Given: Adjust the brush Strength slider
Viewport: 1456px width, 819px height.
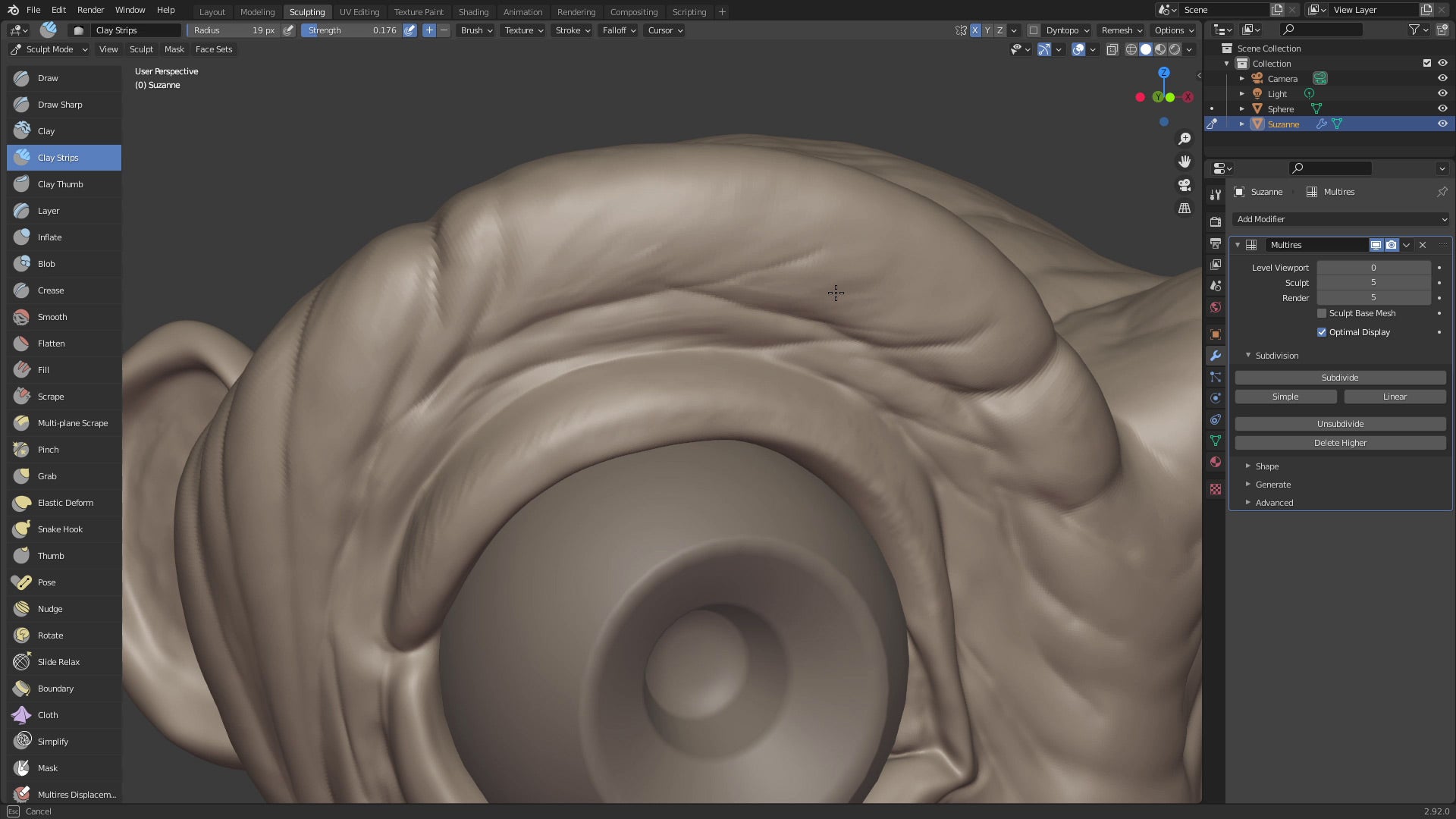Looking at the screenshot, I should (x=351, y=30).
